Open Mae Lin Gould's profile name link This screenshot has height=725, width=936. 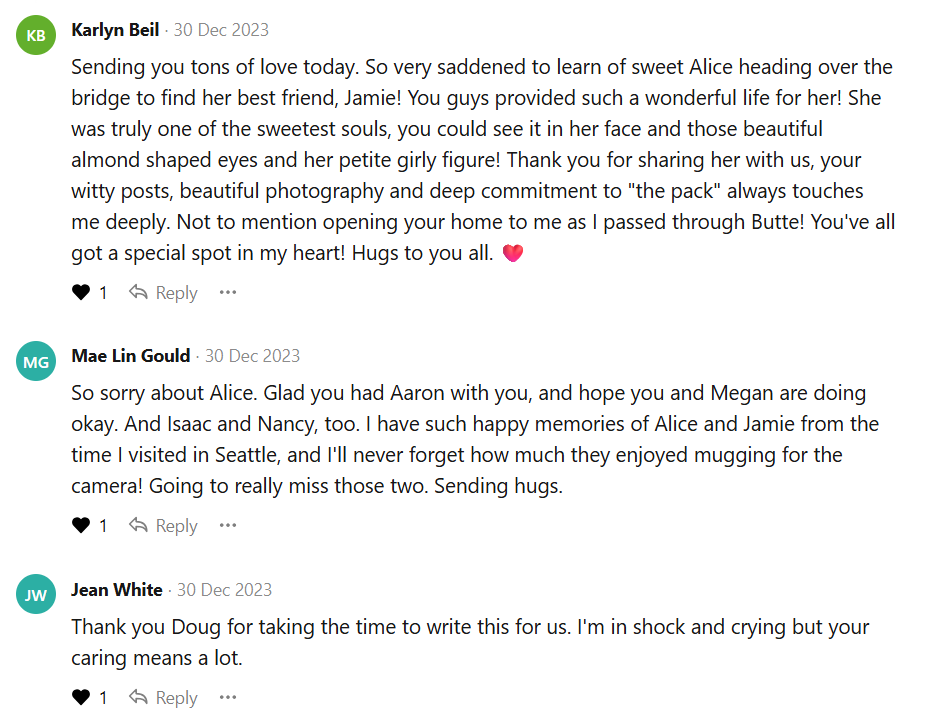[131, 356]
